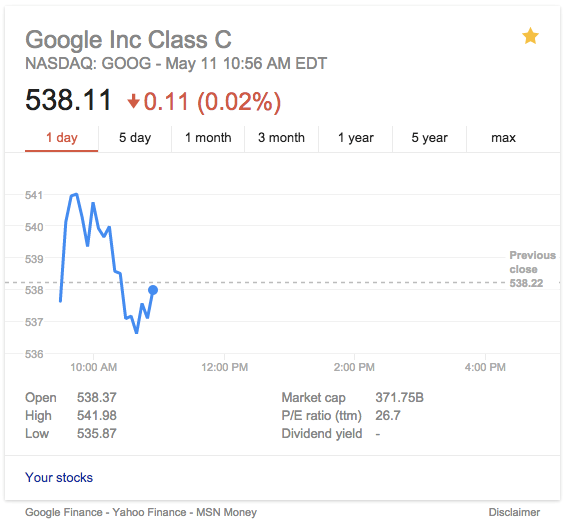Visit the Google Finance link
This screenshot has width=566, height=524.
pyautogui.click(x=64, y=512)
